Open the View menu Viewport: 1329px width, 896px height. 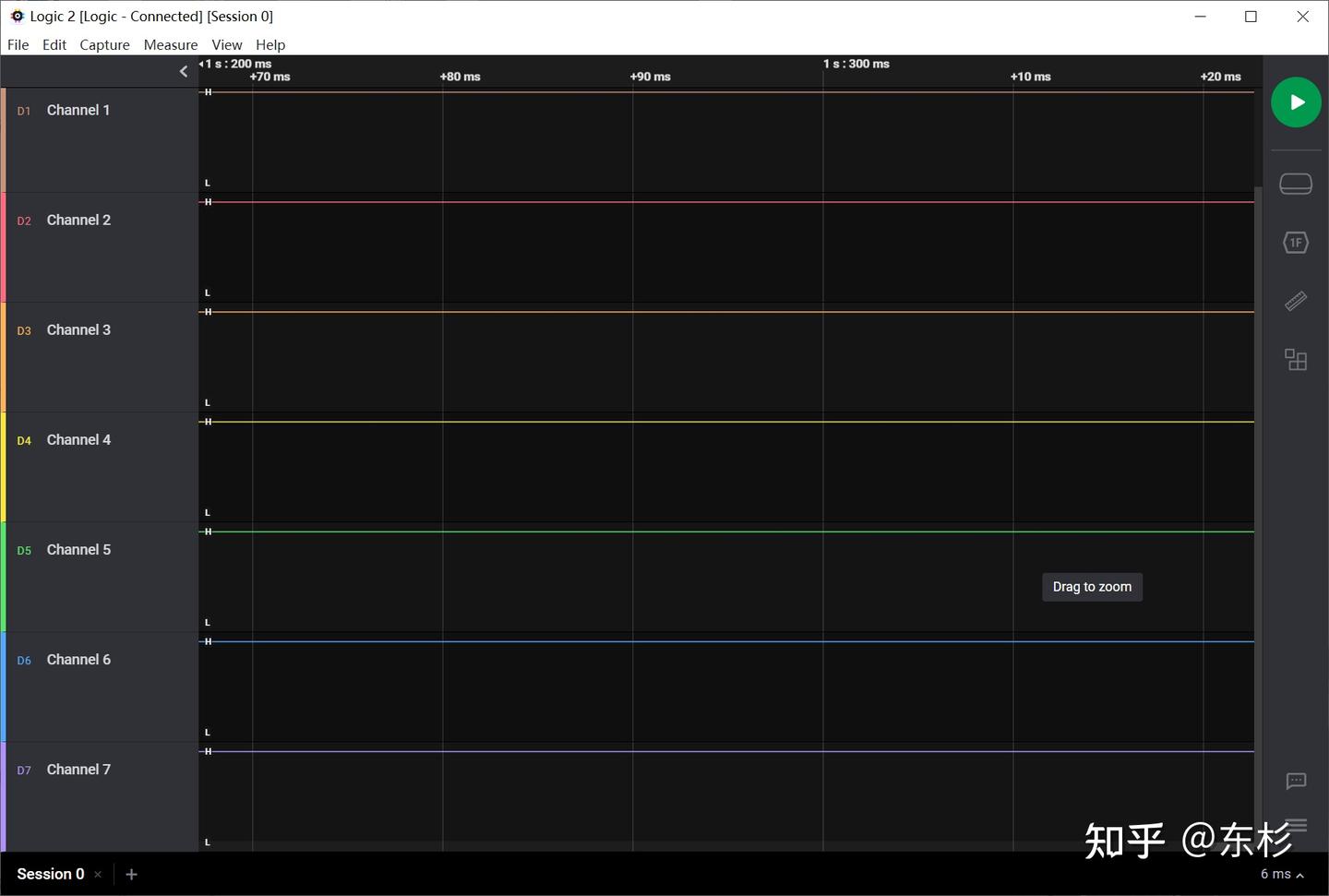[227, 44]
